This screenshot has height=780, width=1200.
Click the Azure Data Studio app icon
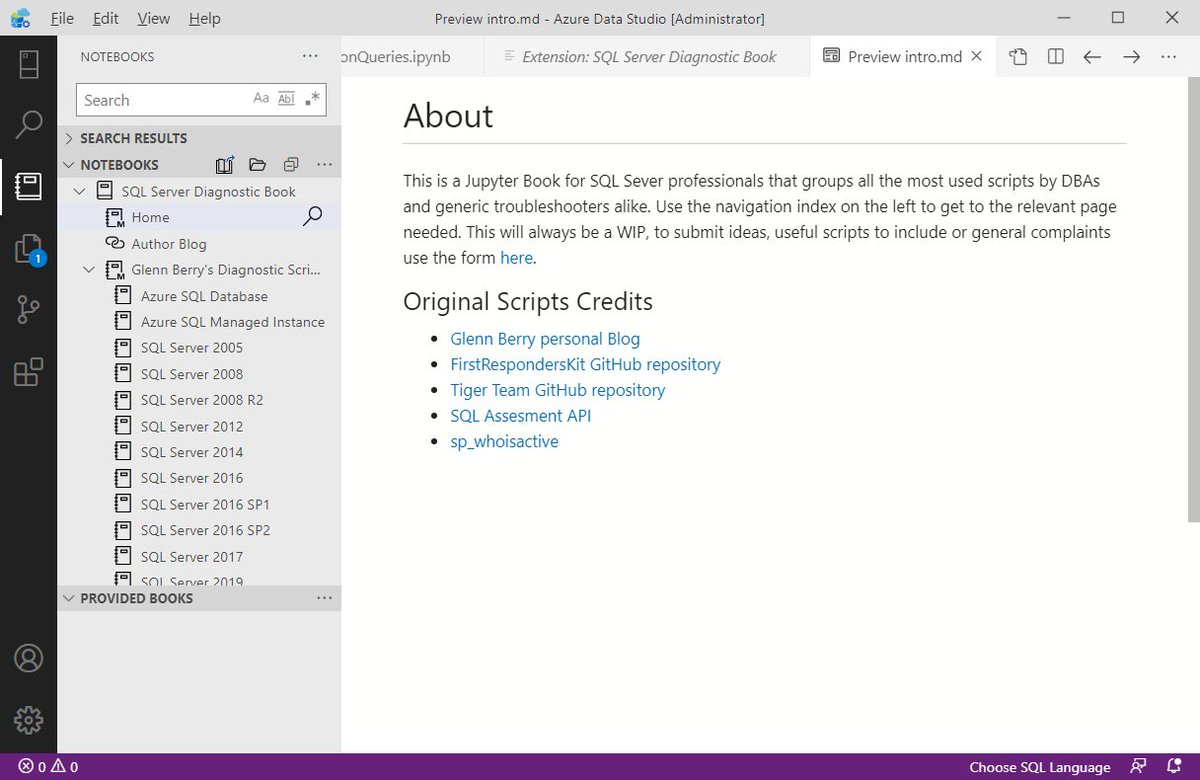pos(21,18)
